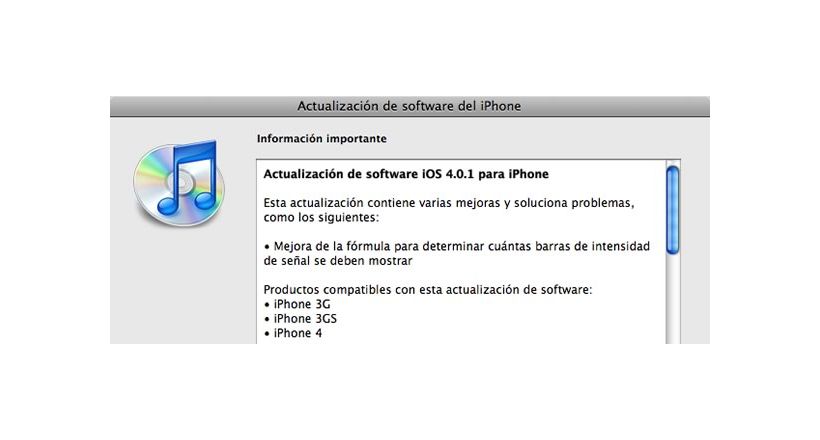
Task: Click the iTunes music note disc icon
Action: pos(179,183)
